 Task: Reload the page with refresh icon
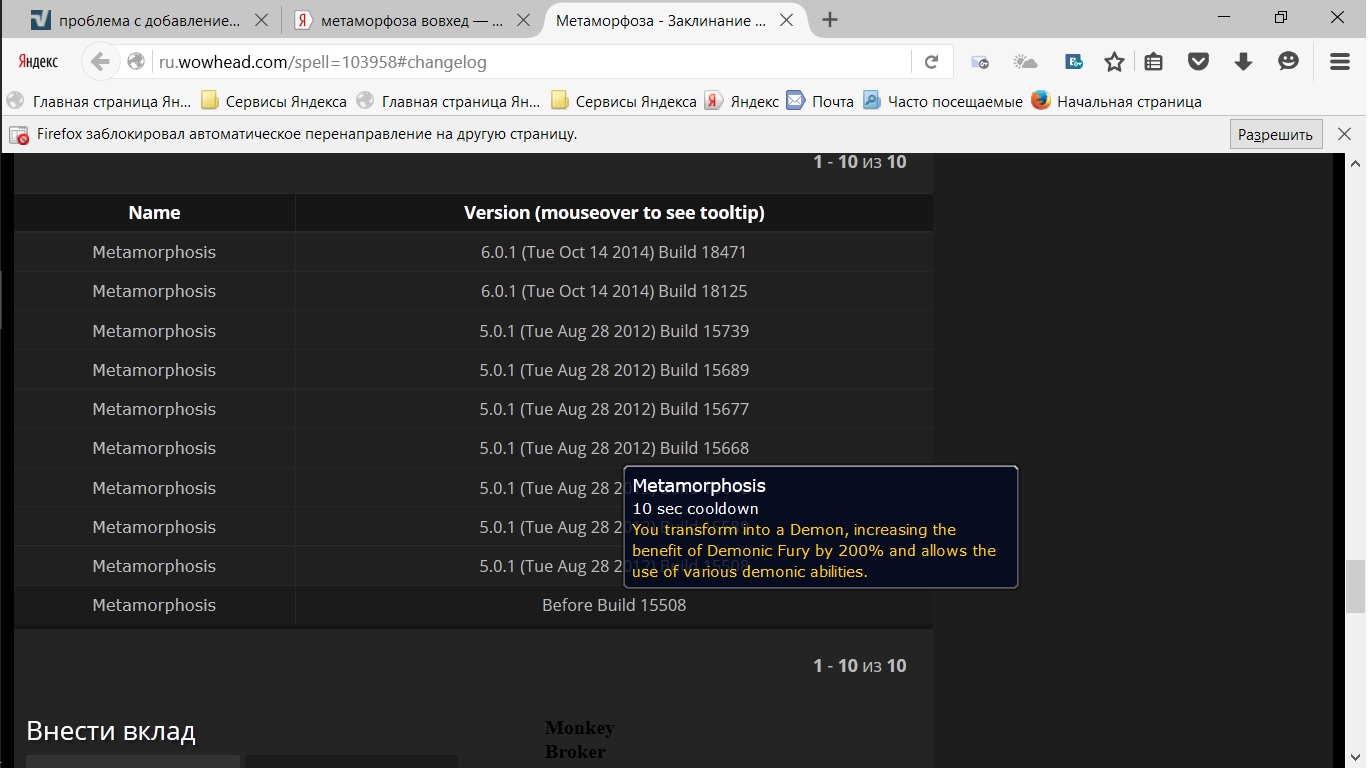click(x=931, y=62)
